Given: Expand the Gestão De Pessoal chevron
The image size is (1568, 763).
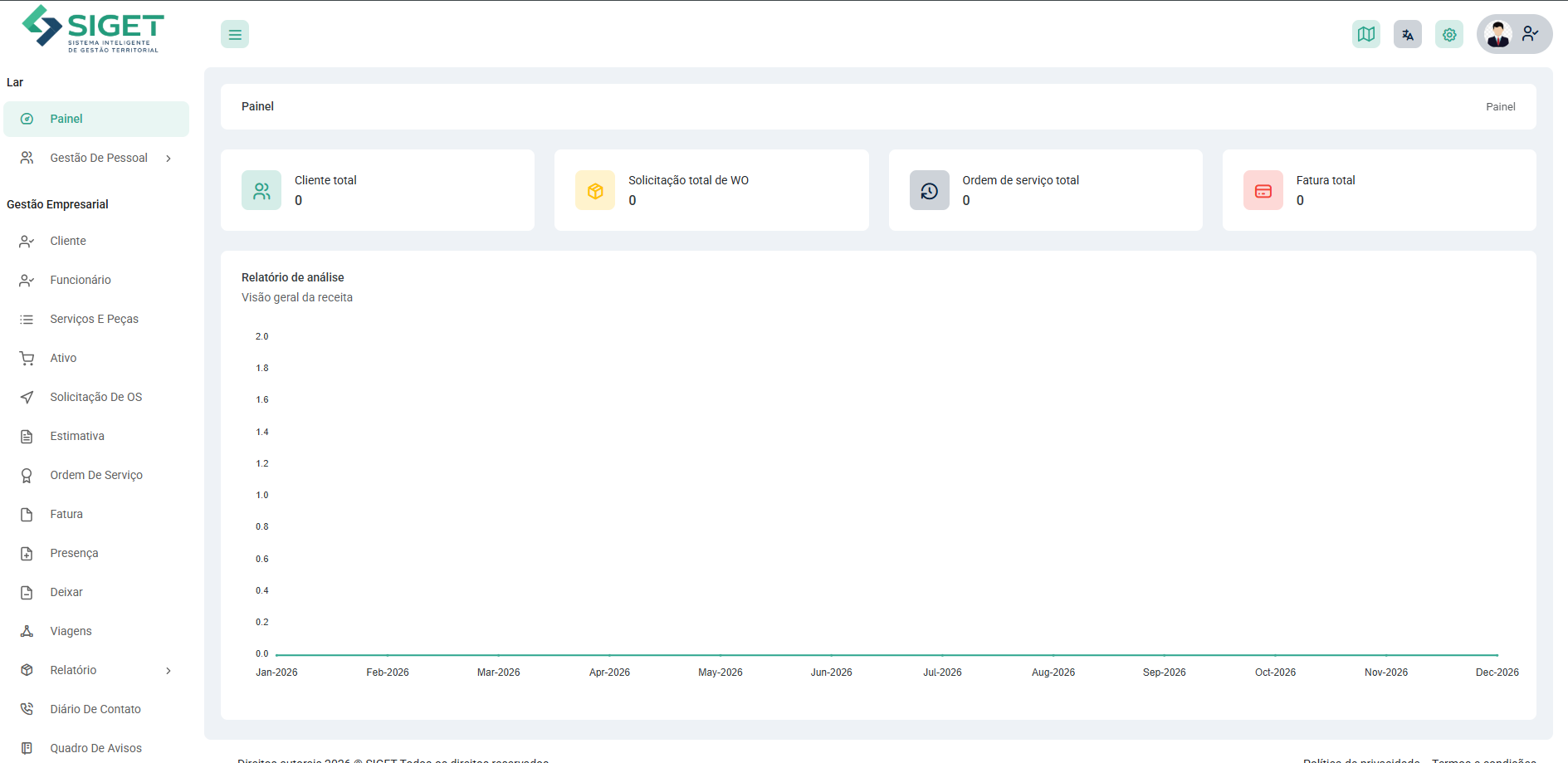Looking at the screenshot, I should [169, 159].
